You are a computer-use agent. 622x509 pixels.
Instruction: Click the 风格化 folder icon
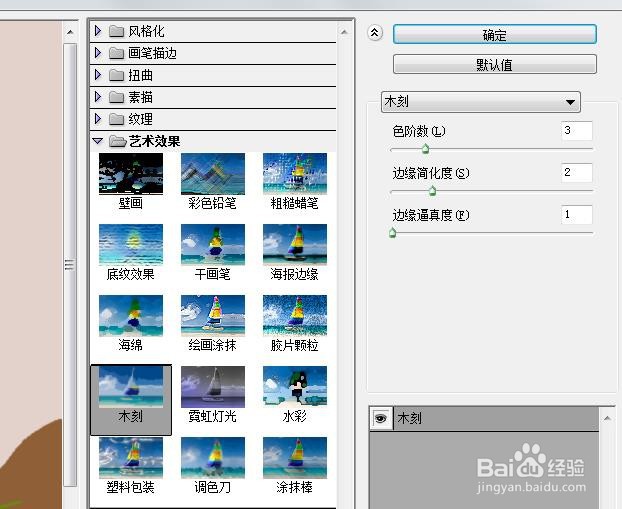point(116,31)
